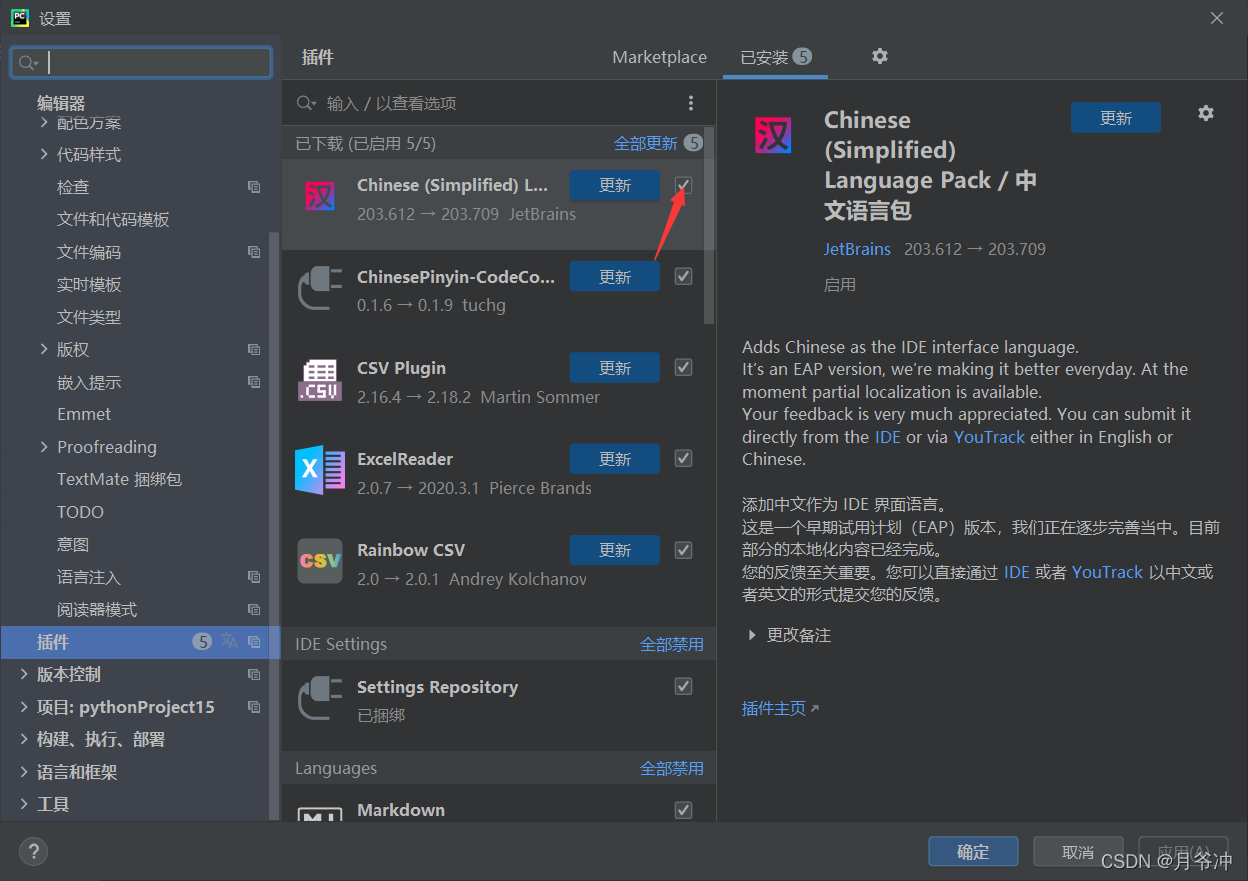
Task: Click 更新 in the Rainbow CSV row
Action: (615, 550)
